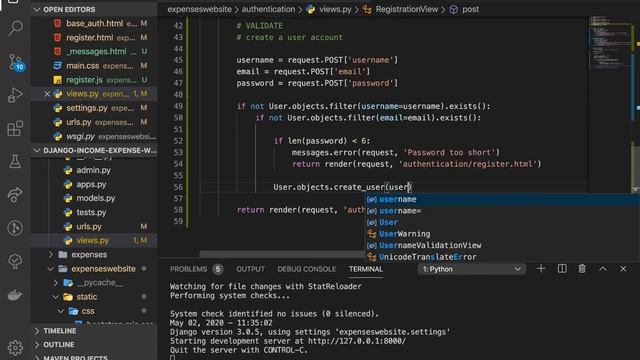This screenshot has height=360, width=640.
Task: Select 'username=' autocomplete suggestion
Action: tap(502, 211)
